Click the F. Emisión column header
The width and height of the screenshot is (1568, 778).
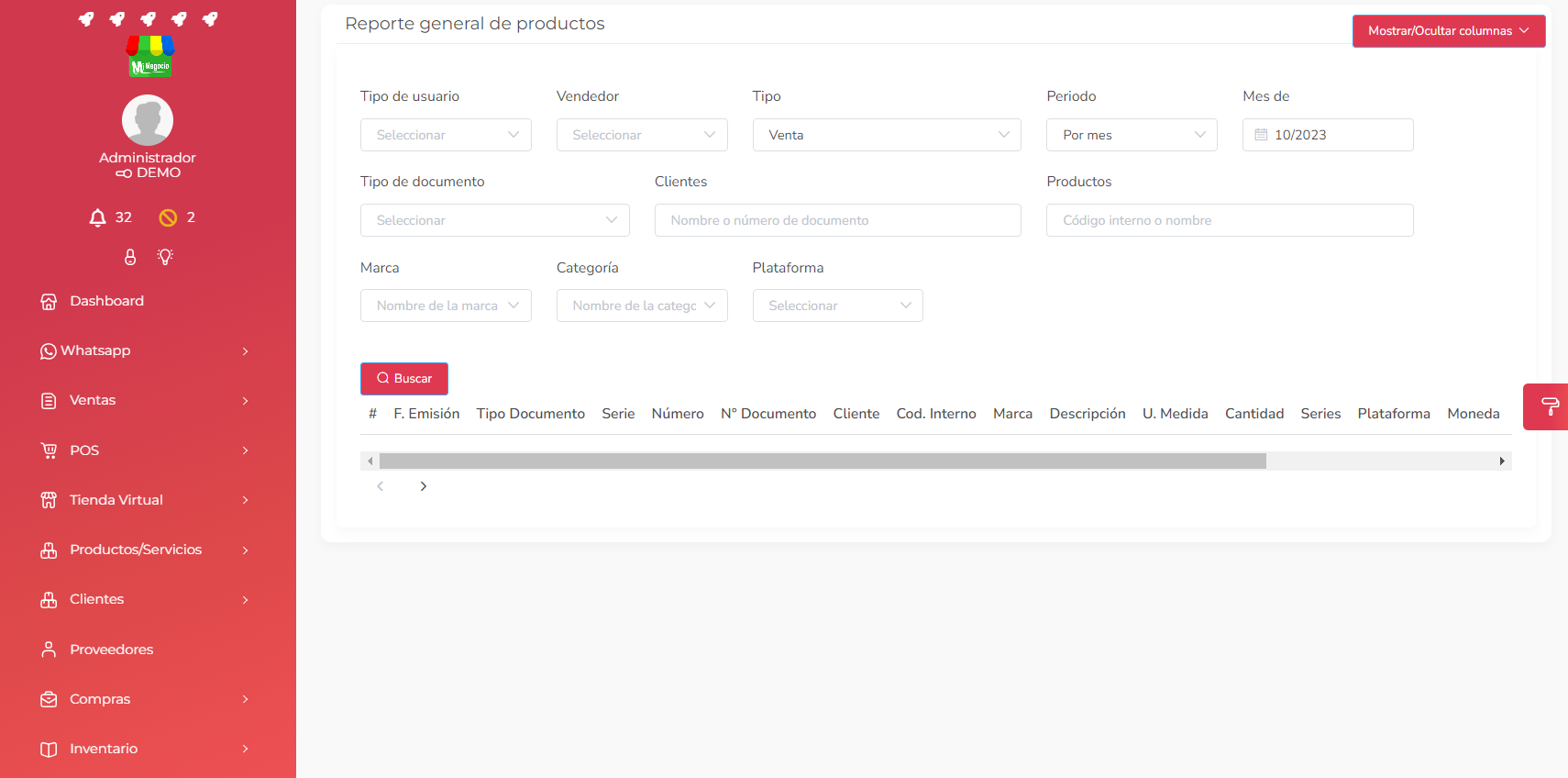coord(426,414)
